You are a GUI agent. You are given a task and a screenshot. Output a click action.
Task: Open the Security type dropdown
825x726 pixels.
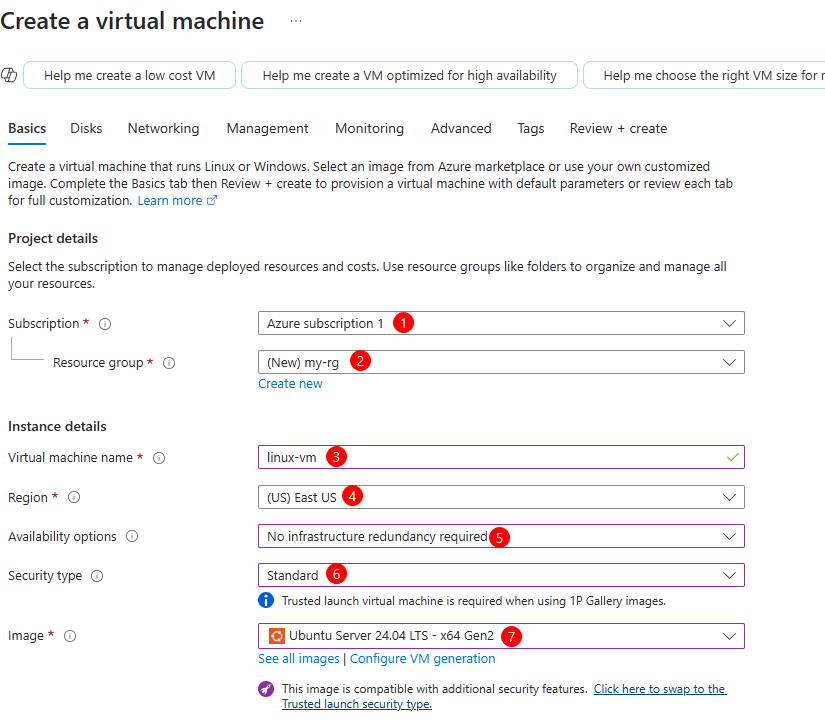tap(501, 575)
